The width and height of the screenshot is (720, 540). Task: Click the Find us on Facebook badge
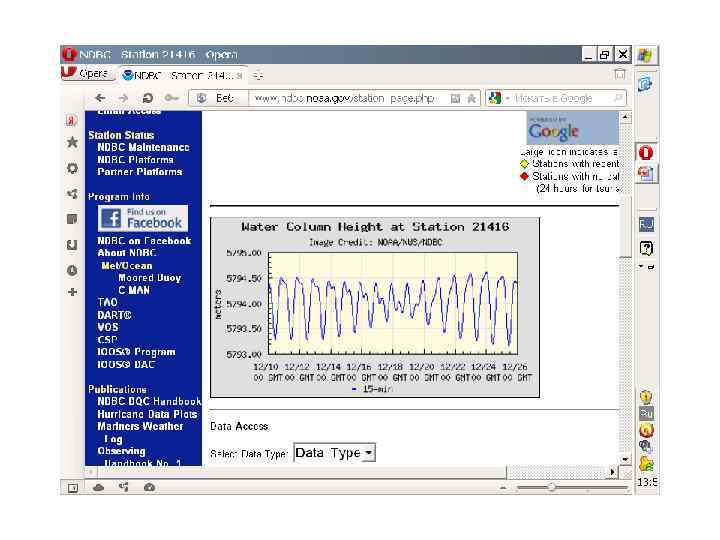click(143, 218)
